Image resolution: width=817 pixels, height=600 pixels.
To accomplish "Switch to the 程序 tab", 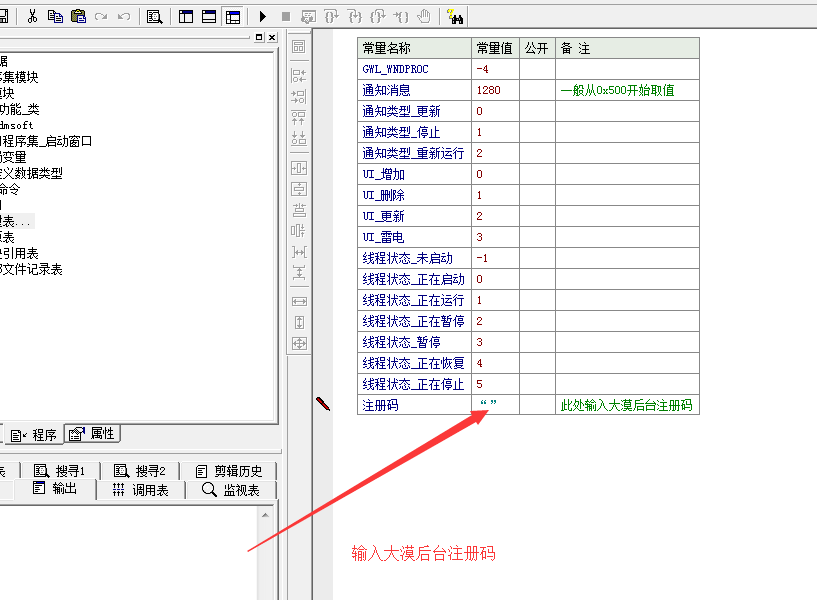I will (x=33, y=435).
